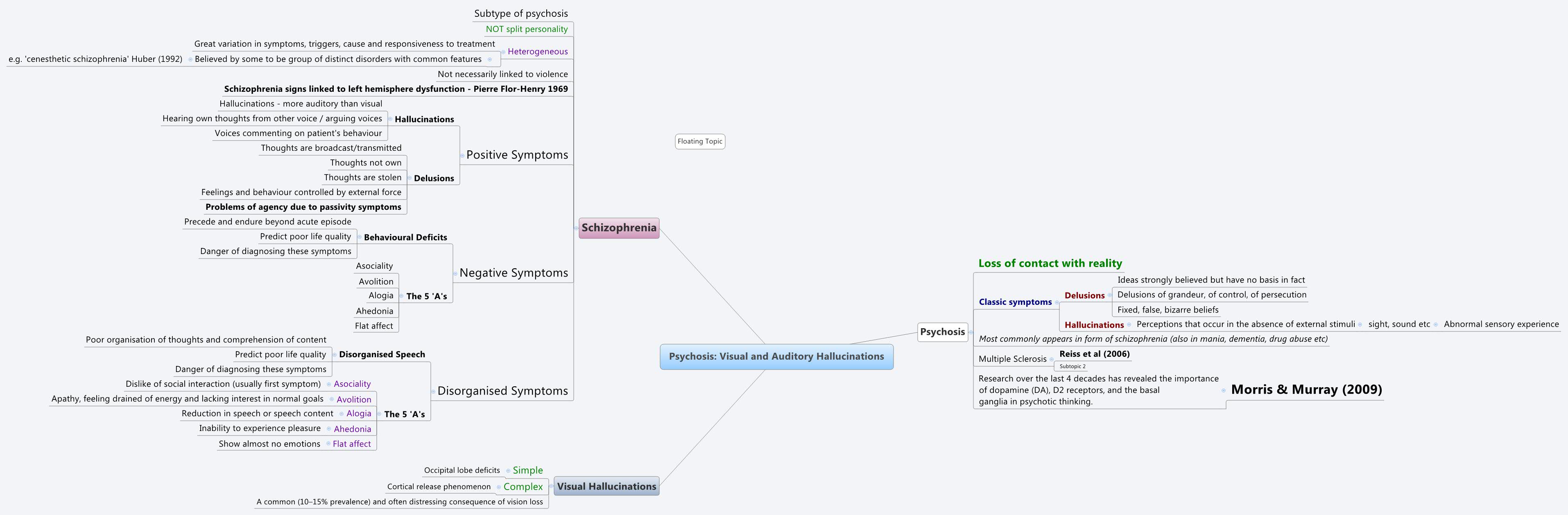Viewport: 1568px width, 515px height.
Task: Select the green Loss of contact with reality heading
Action: pyautogui.click(x=1050, y=263)
